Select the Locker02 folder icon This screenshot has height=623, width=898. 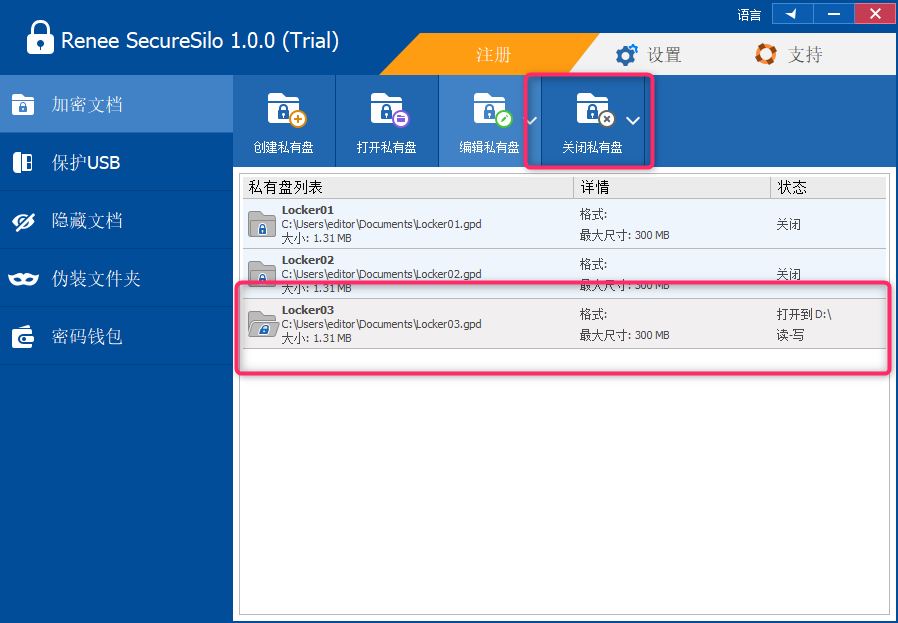(262, 274)
